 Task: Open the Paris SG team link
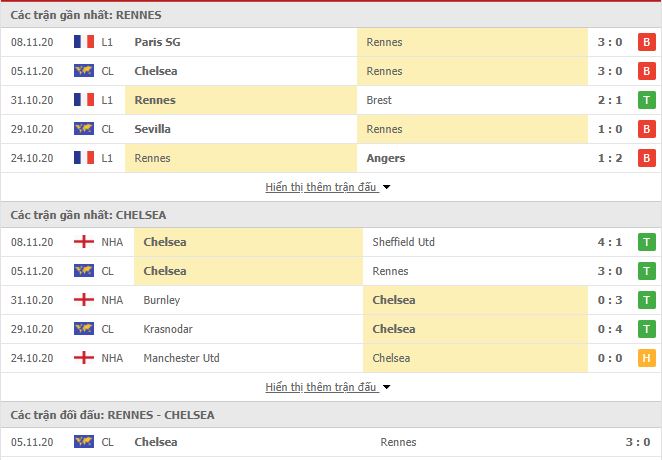pyautogui.click(x=157, y=42)
